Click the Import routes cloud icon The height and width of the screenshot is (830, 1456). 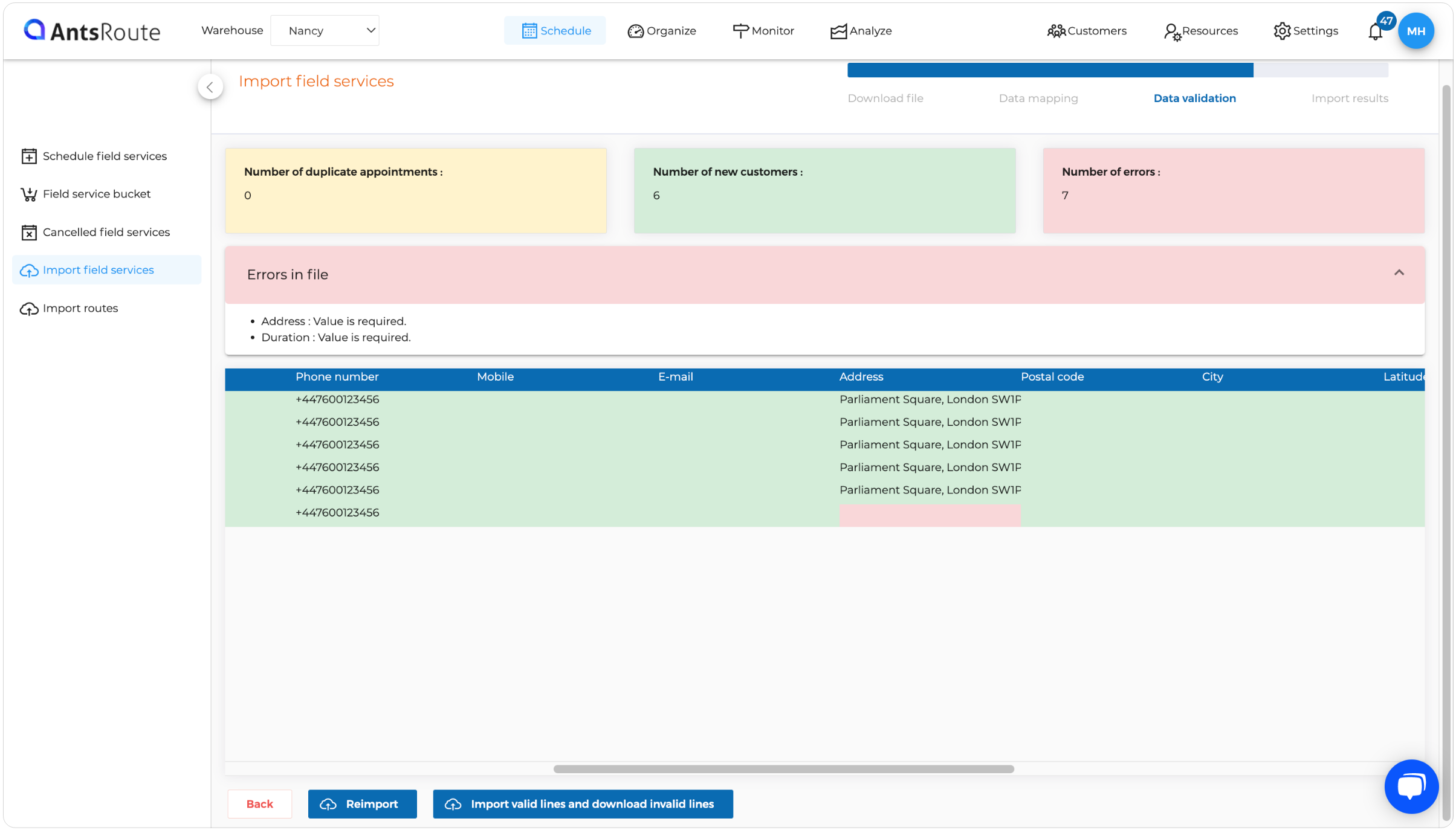29,309
